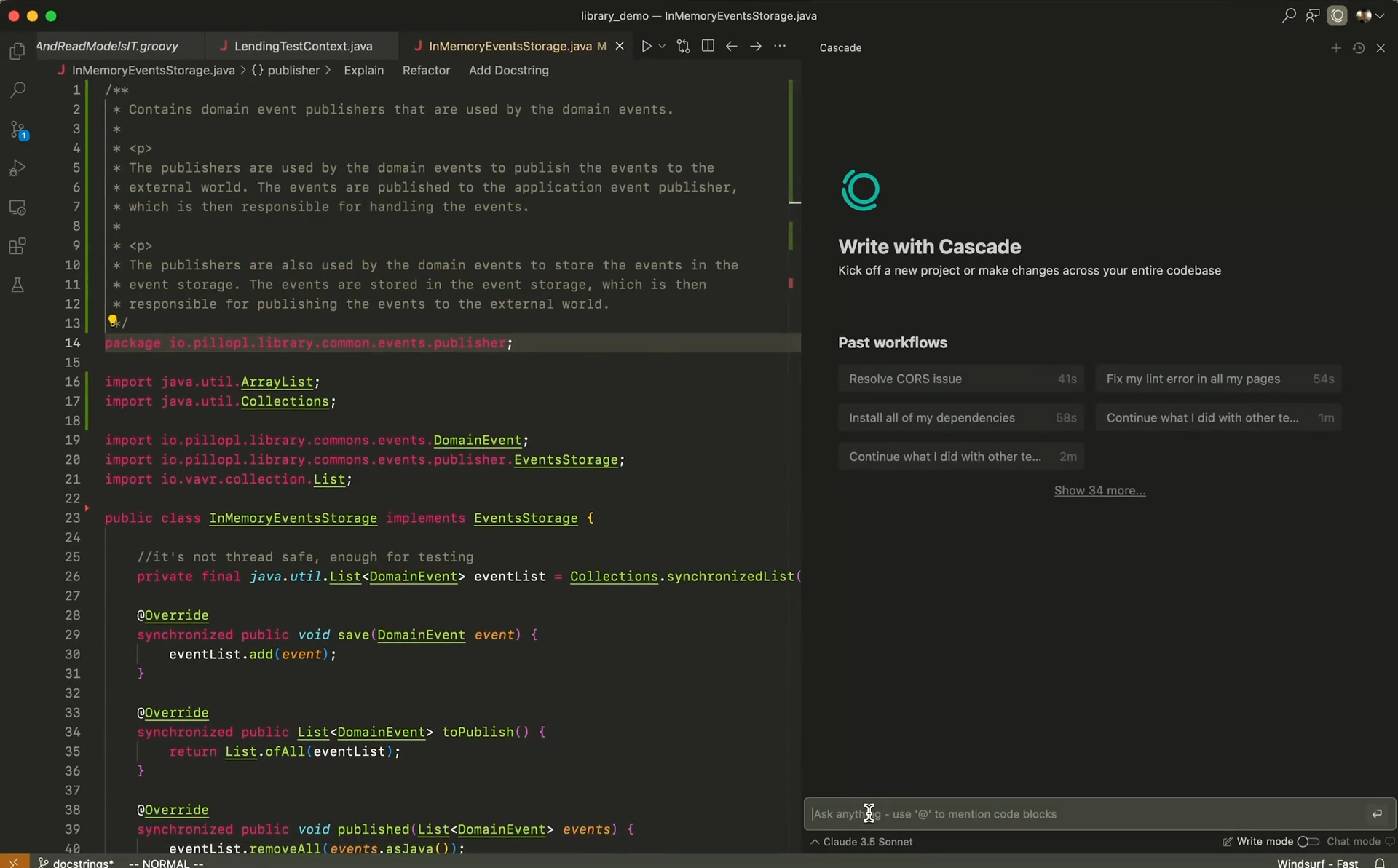Click the Ask anything input field

click(x=1085, y=814)
